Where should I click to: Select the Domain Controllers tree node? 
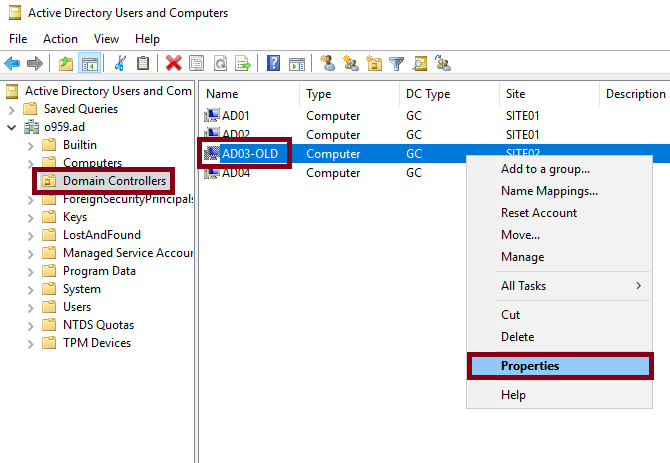pos(114,181)
